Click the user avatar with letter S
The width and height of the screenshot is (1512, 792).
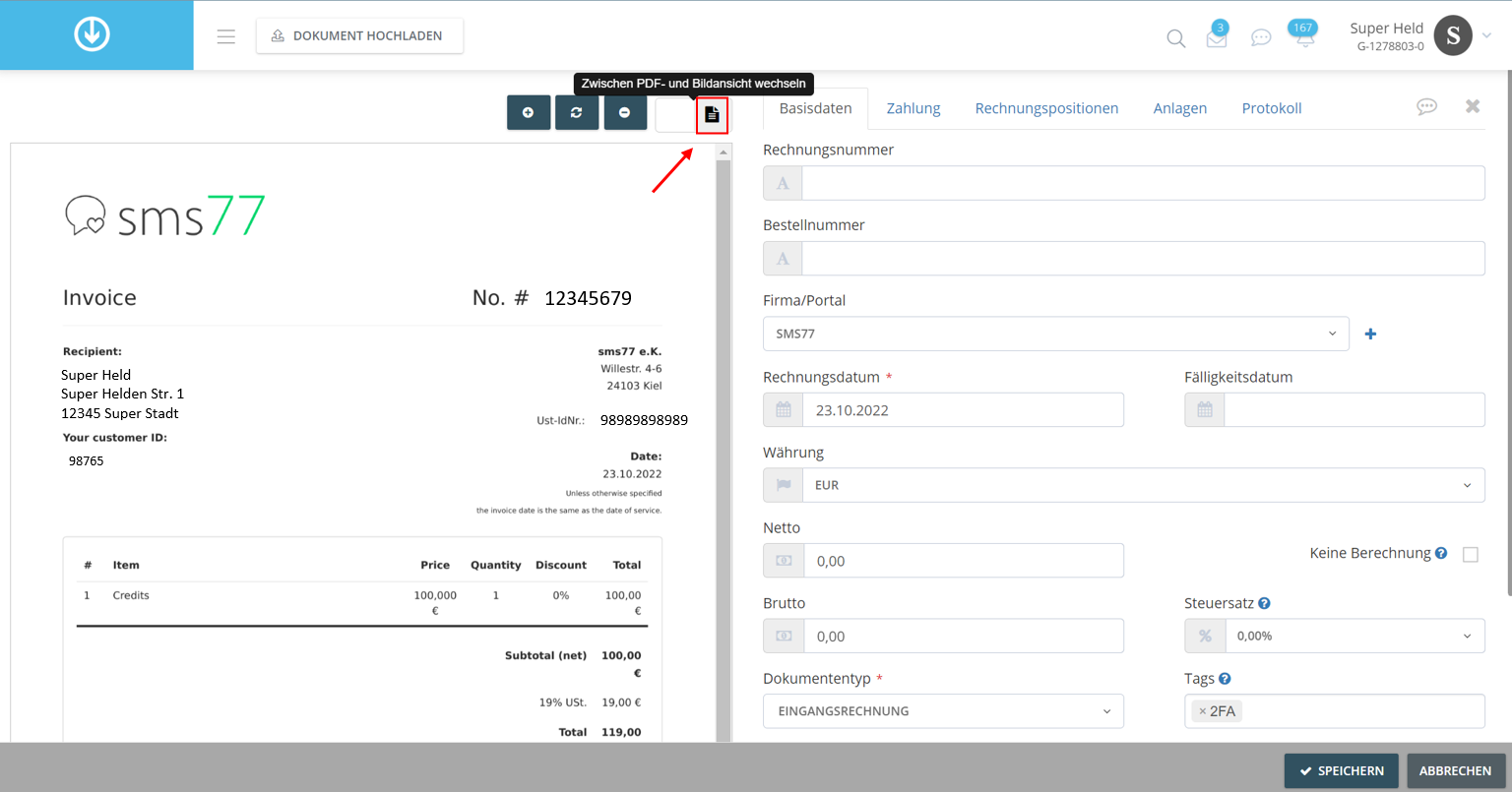(x=1453, y=35)
